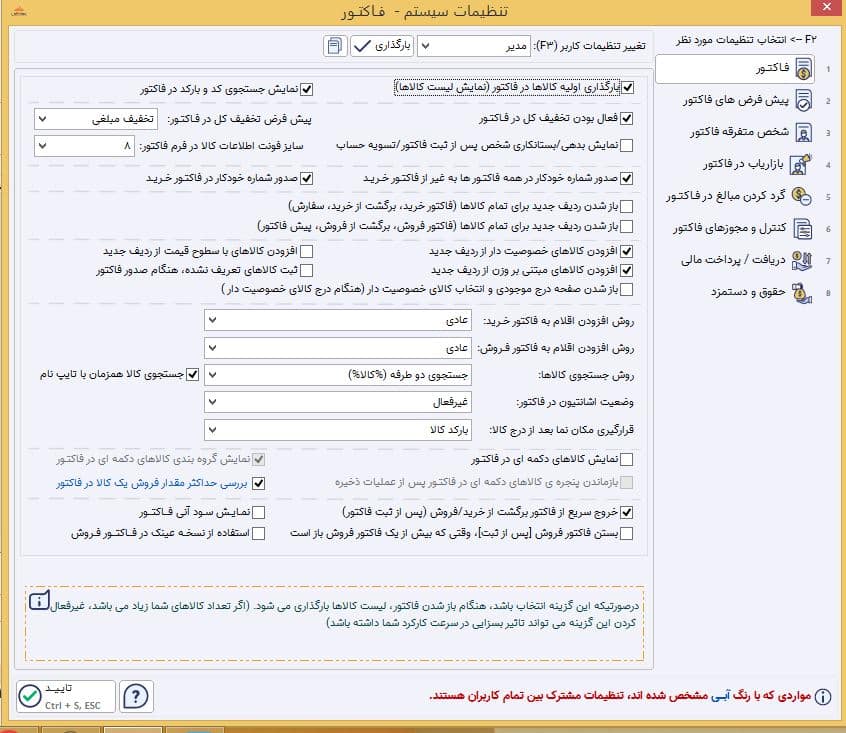Select the receipt / payment (دریافت / پرداخت) icon
846x733 pixels.
tap(802, 261)
